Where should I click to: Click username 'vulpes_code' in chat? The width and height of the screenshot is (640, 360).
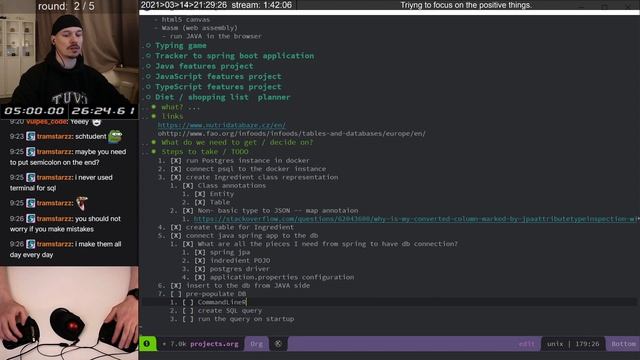[46, 122]
